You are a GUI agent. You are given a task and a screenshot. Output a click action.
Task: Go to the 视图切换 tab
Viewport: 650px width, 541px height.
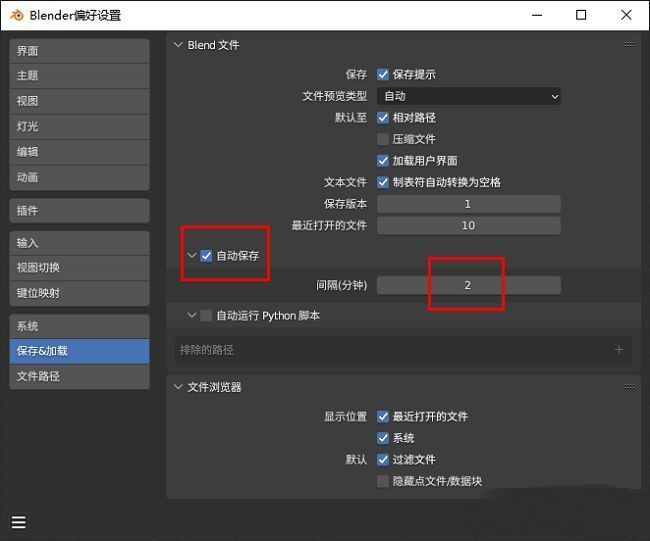[79, 268]
